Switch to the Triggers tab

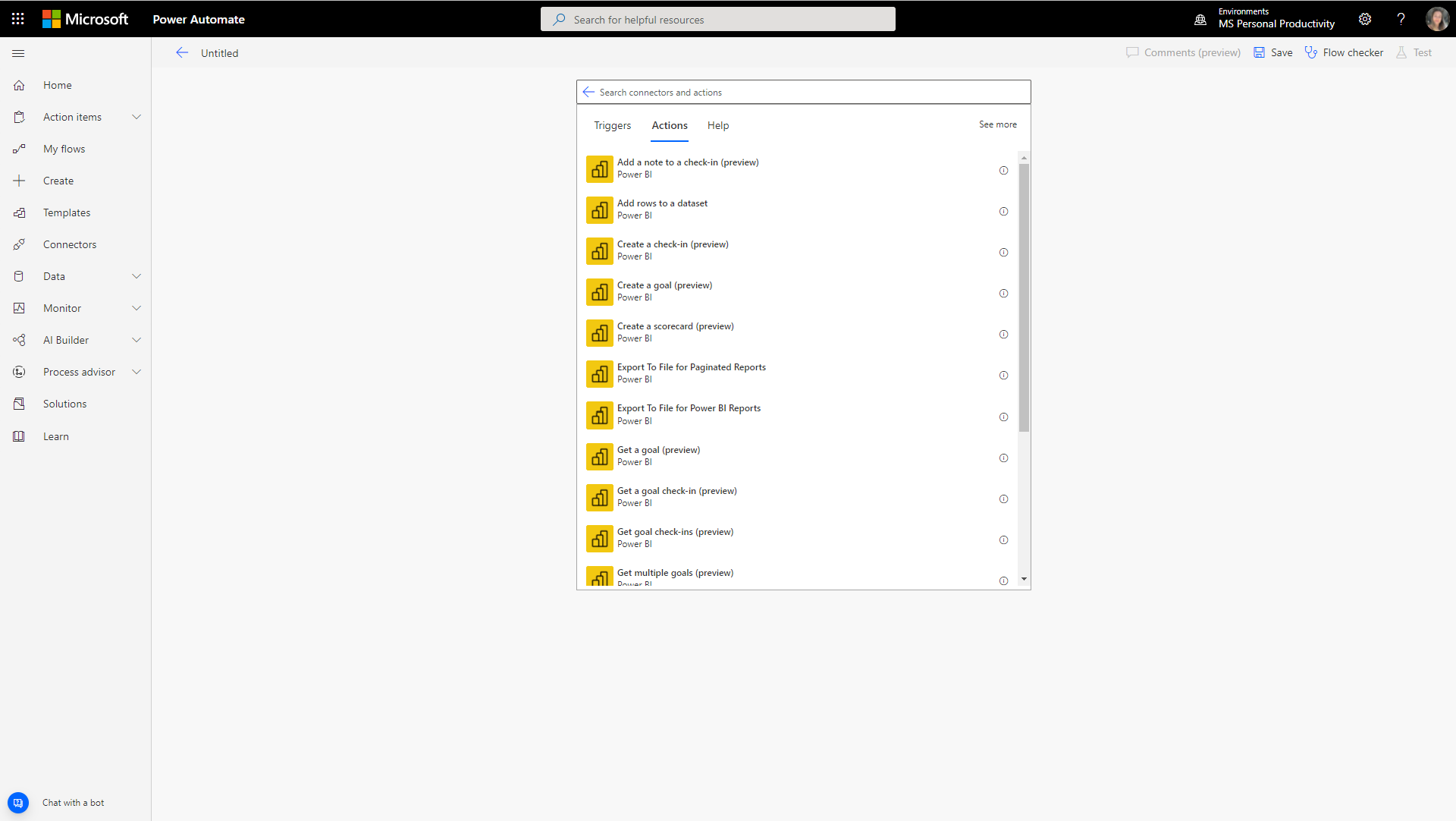tap(611, 125)
